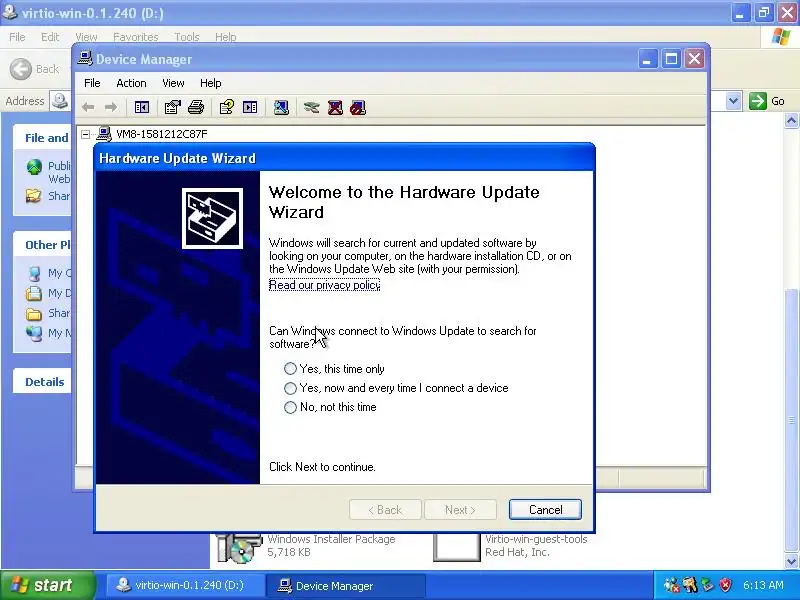Switch to virtio-win-0.1.240 (D:) taskbar button
The width and height of the screenshot is (800, 600).
pyautogui.click(x=186, y=586)
